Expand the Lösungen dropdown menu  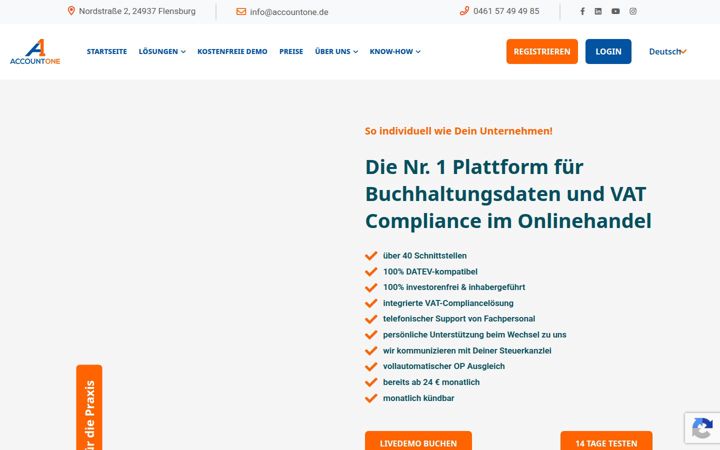point(162,51)
